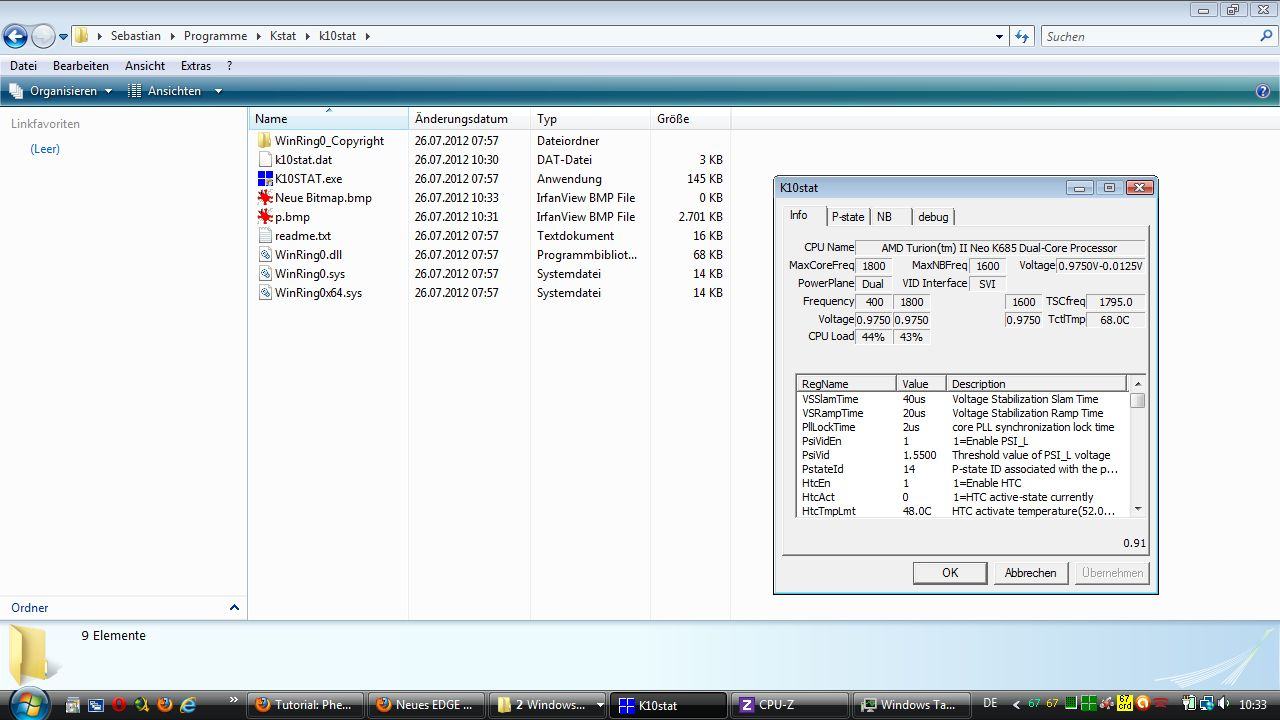Select the VSSlamTime register row
Image resolution: width=1280 pixels, height=720 pixels.
(962, 399)
